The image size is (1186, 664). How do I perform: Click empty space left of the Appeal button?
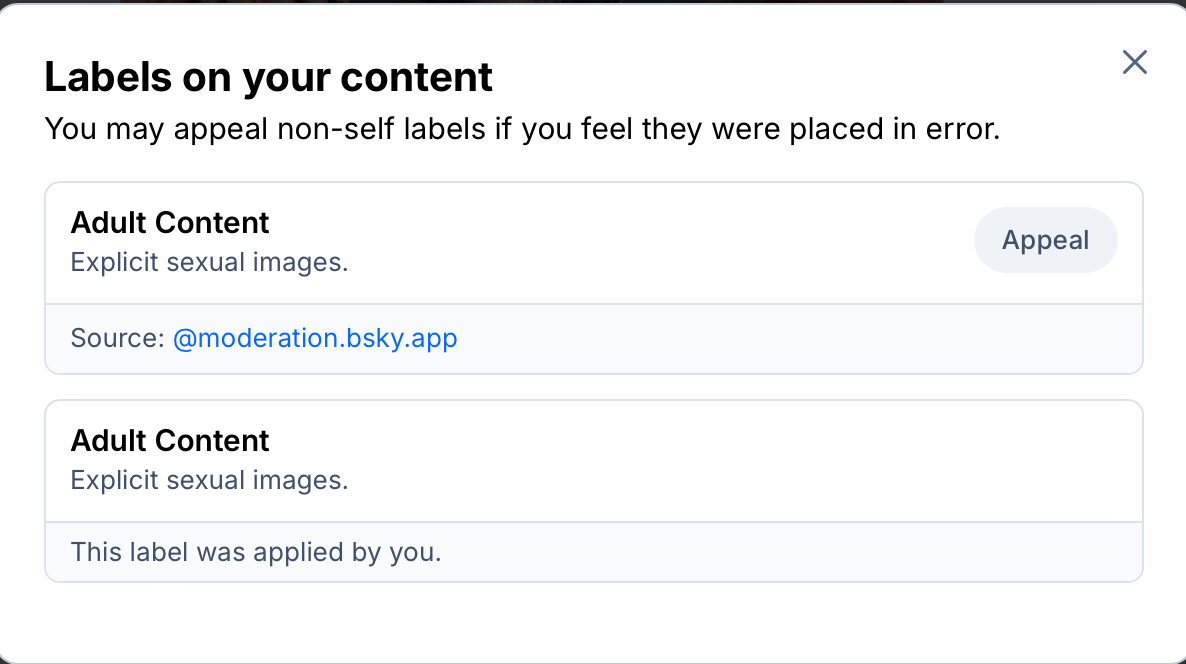coord(700,242)
